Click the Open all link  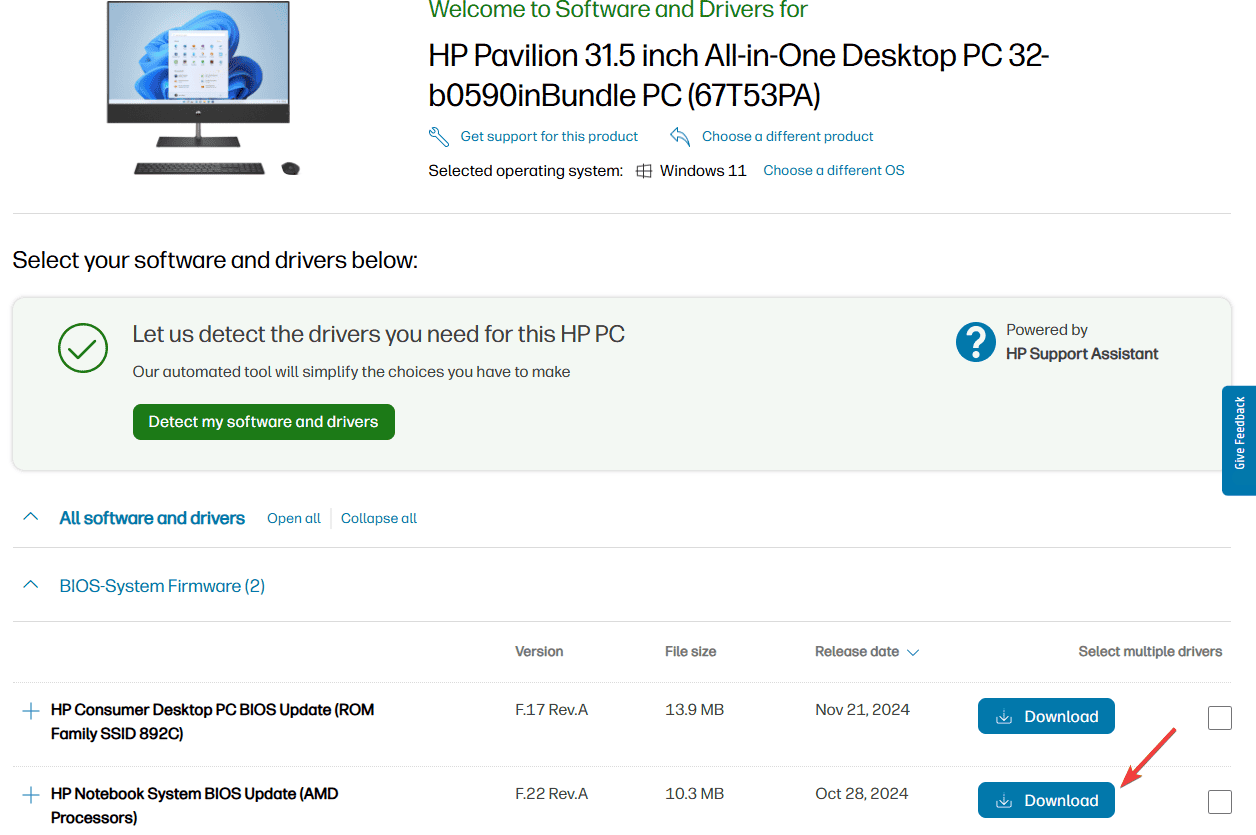tap(294, 518)
